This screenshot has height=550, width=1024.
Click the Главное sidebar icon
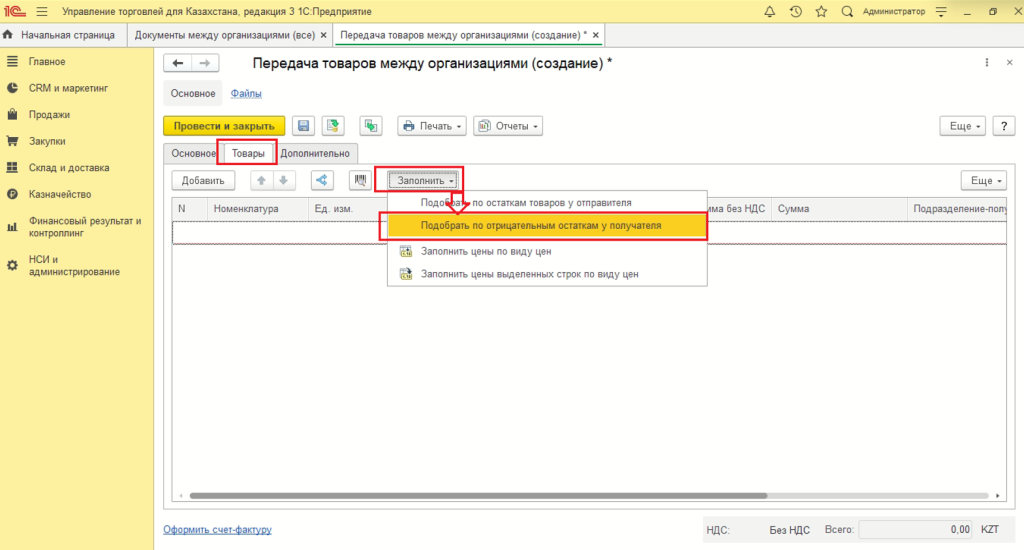coord(12,61)
